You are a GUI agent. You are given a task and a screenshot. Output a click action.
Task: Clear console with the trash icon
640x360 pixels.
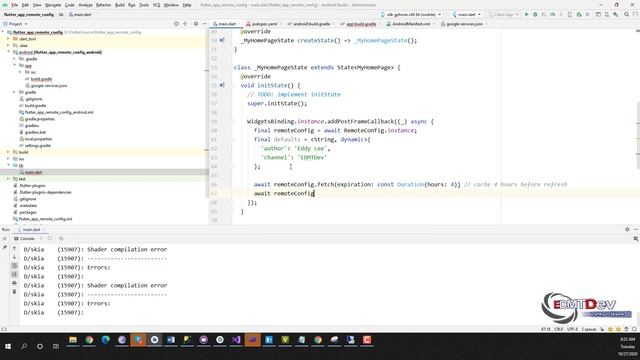14,291
